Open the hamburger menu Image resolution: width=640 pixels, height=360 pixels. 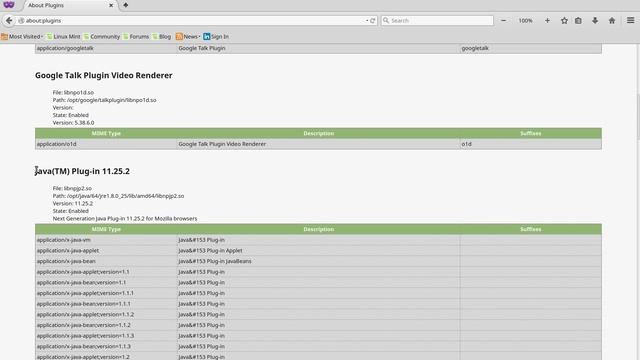[631, 20]
